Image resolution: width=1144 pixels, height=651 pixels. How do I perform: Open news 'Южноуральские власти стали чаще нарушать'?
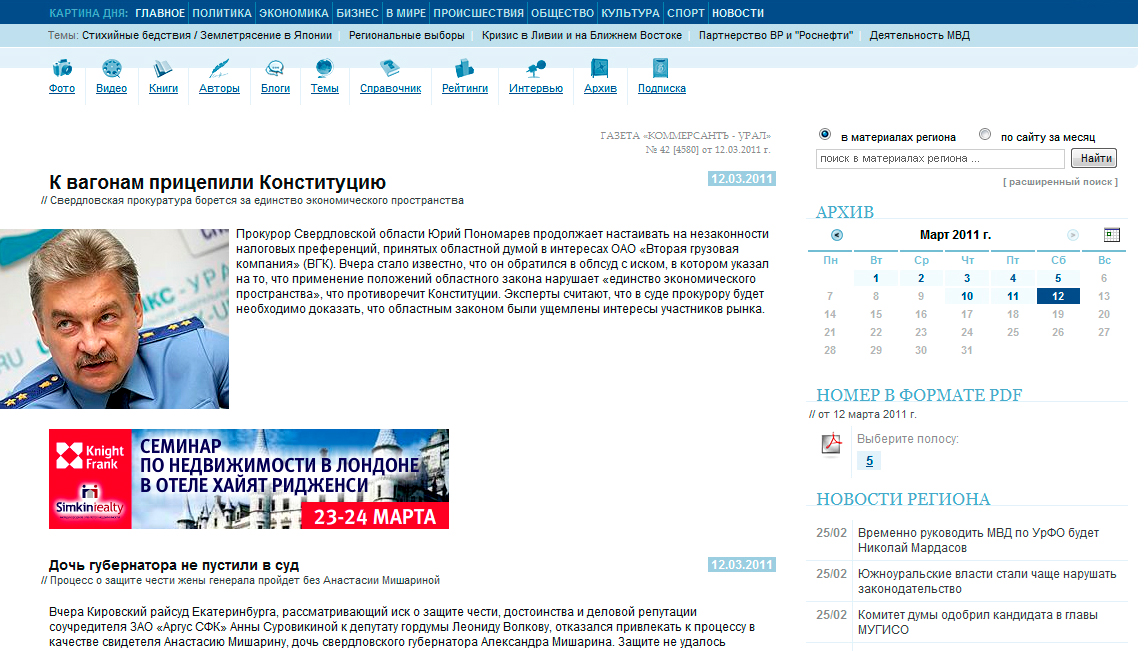point(987,581)
